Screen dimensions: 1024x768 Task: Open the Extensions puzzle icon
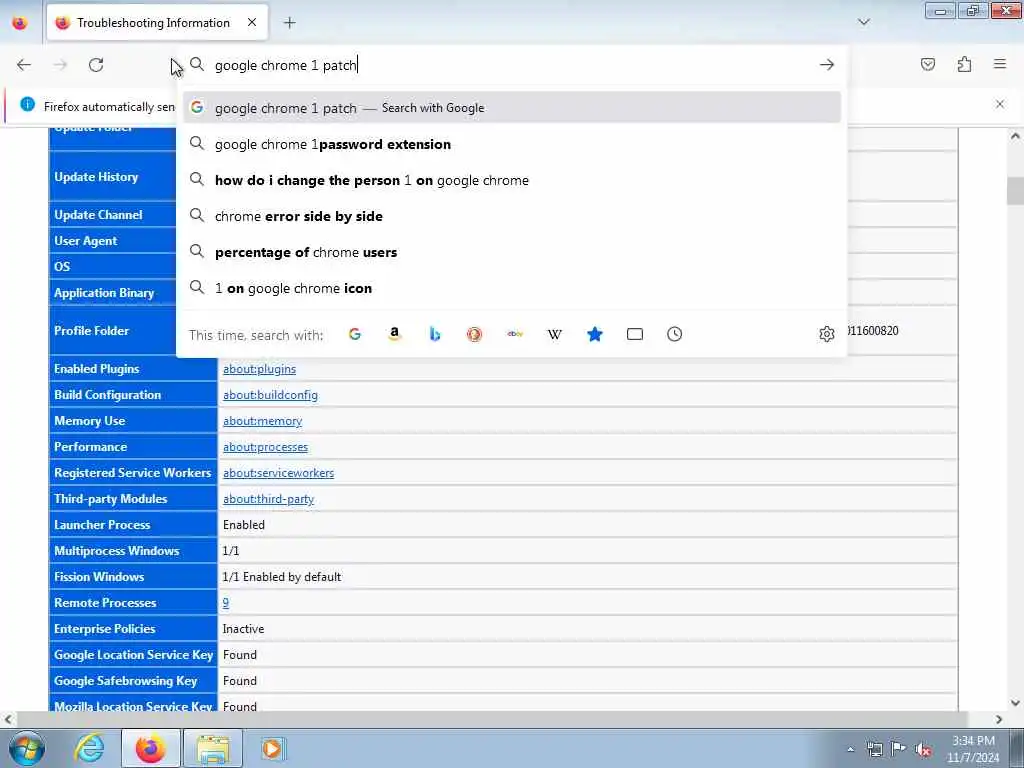coord(964,64)
